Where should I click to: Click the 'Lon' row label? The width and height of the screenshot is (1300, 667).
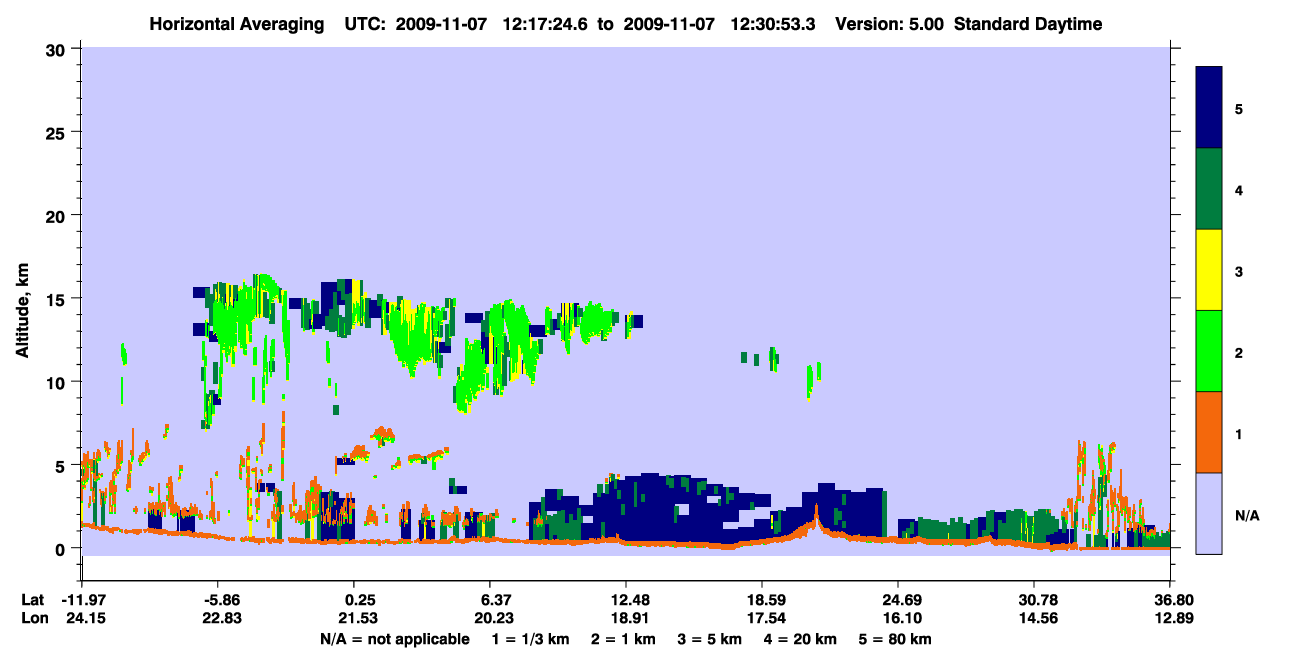[34, 619]
